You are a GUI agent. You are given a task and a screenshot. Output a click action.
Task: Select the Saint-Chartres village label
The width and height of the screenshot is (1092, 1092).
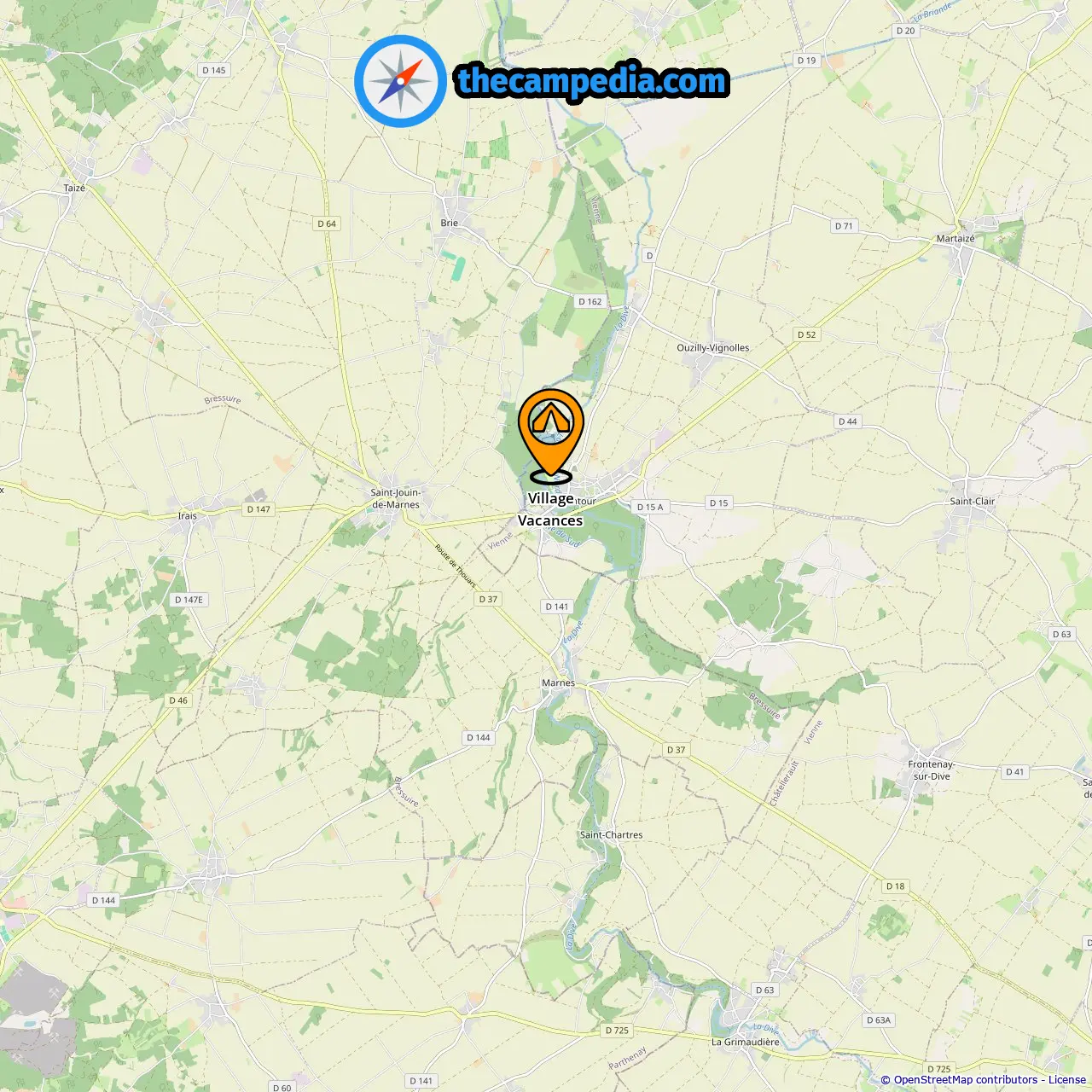(x=612, y=835)
